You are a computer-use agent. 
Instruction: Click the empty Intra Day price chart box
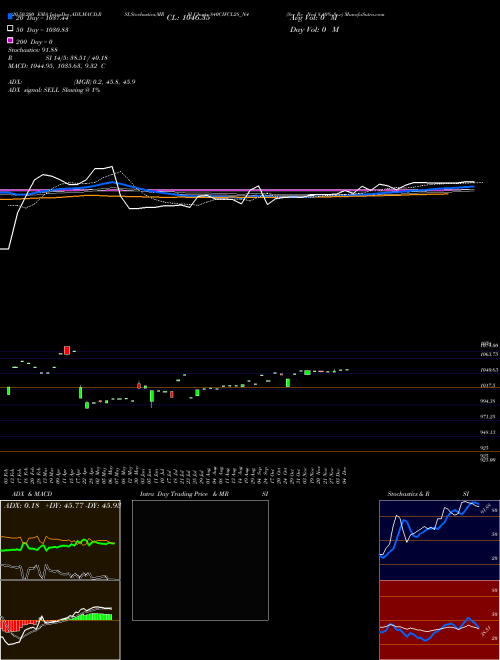point(200,560)
